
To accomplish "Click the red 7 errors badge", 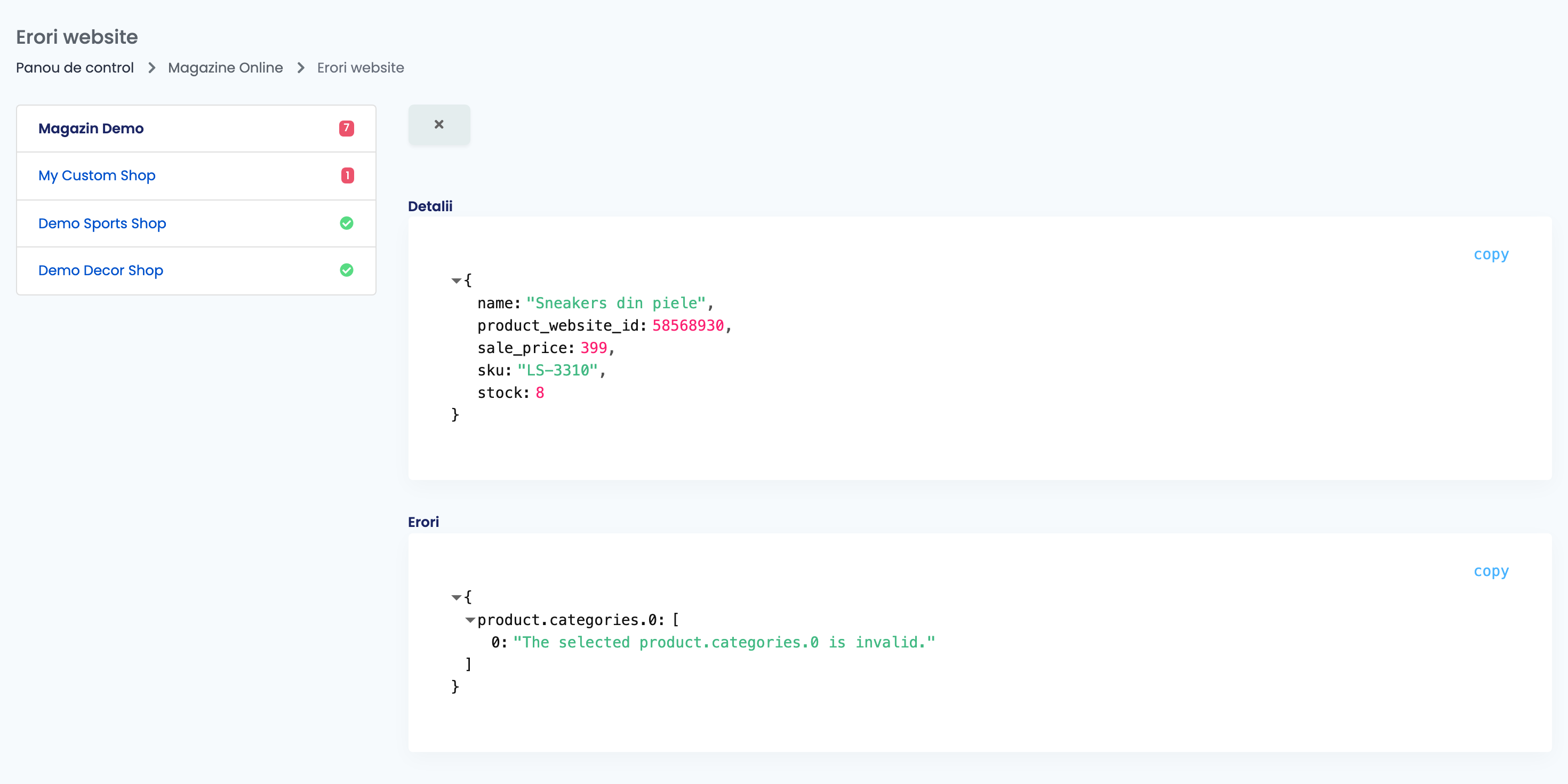I will click(346, 129).
